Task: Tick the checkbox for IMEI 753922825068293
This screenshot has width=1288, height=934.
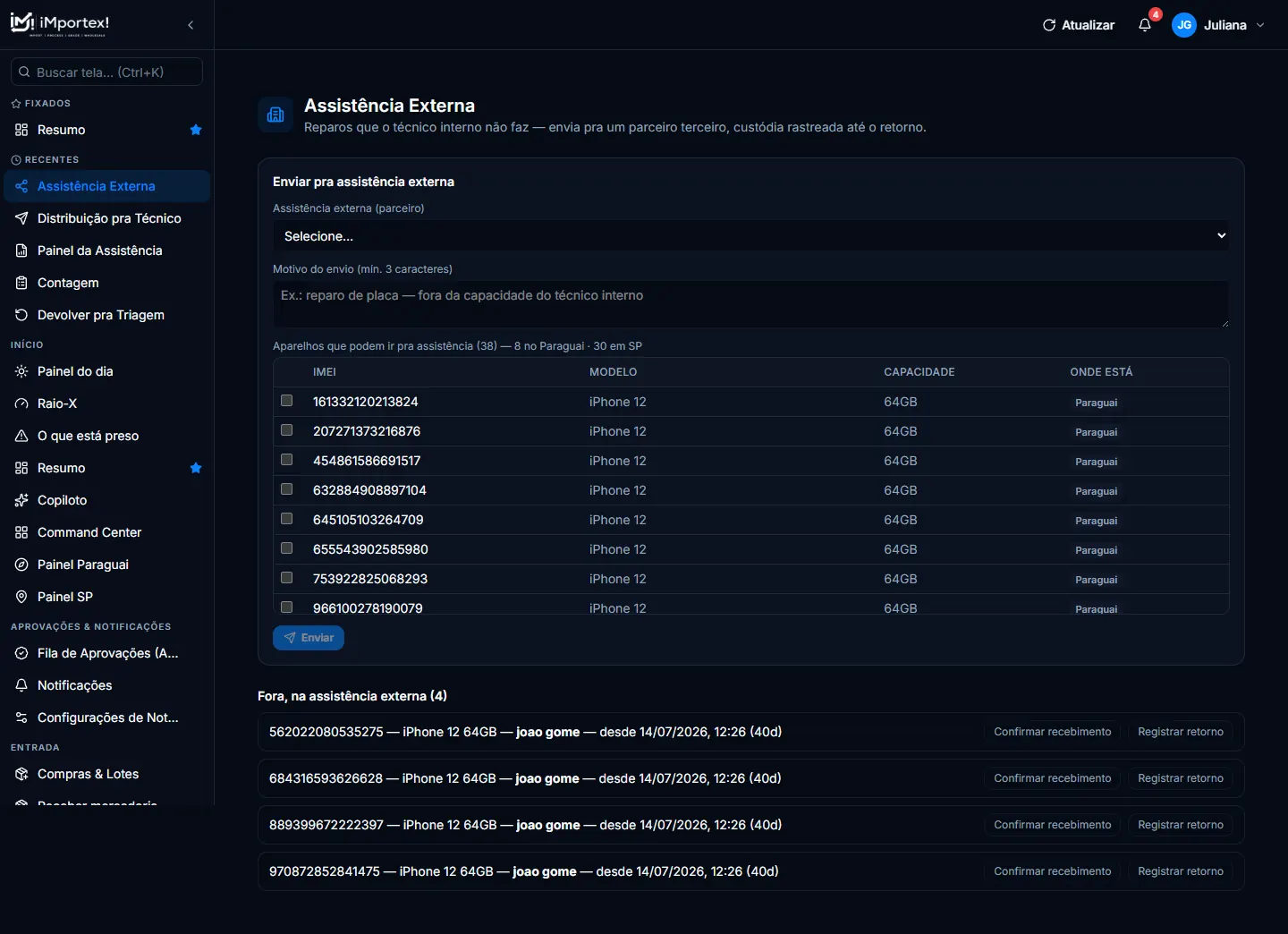Action: (x=287, y=578)
